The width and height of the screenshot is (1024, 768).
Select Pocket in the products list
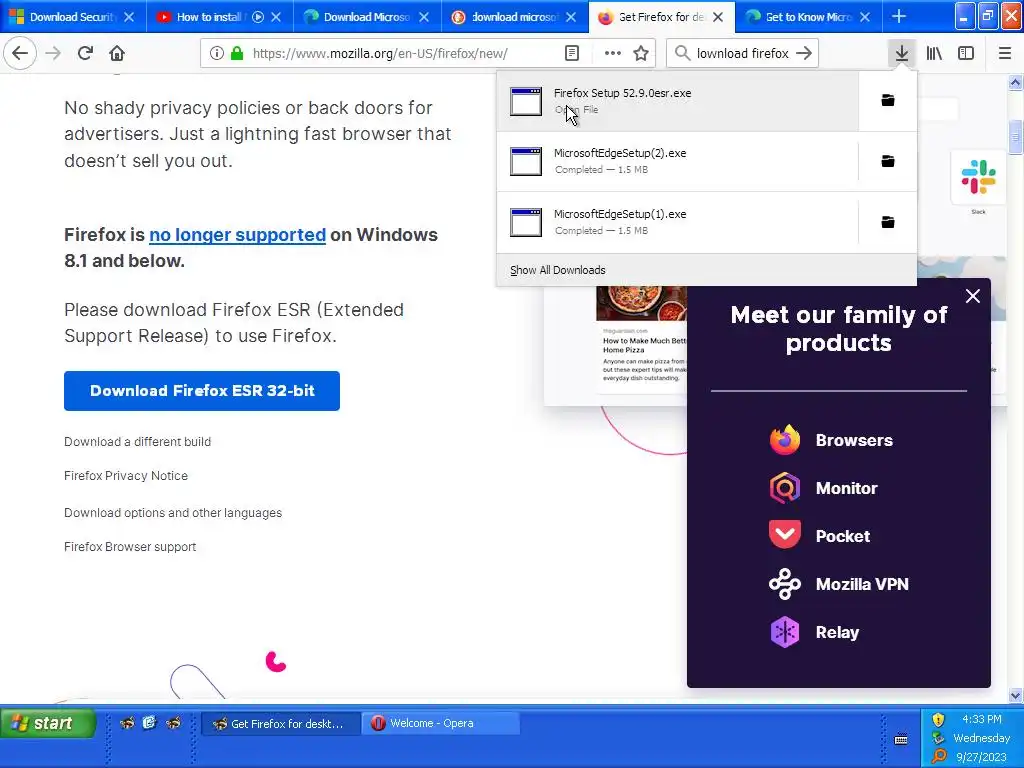819,536
